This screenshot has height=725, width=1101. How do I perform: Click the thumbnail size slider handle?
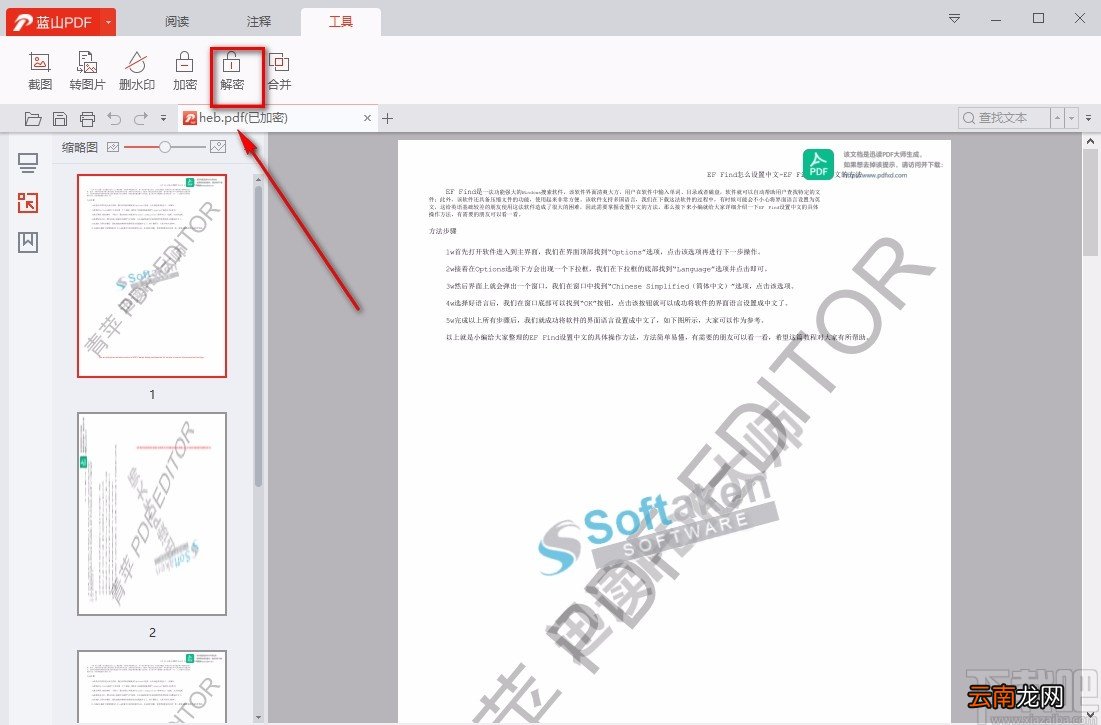pyautogui.click(x=164, y=147)
